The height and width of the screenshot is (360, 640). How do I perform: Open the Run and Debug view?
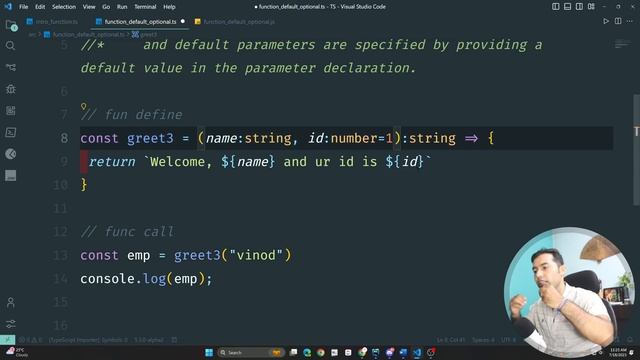pos(11,89)
